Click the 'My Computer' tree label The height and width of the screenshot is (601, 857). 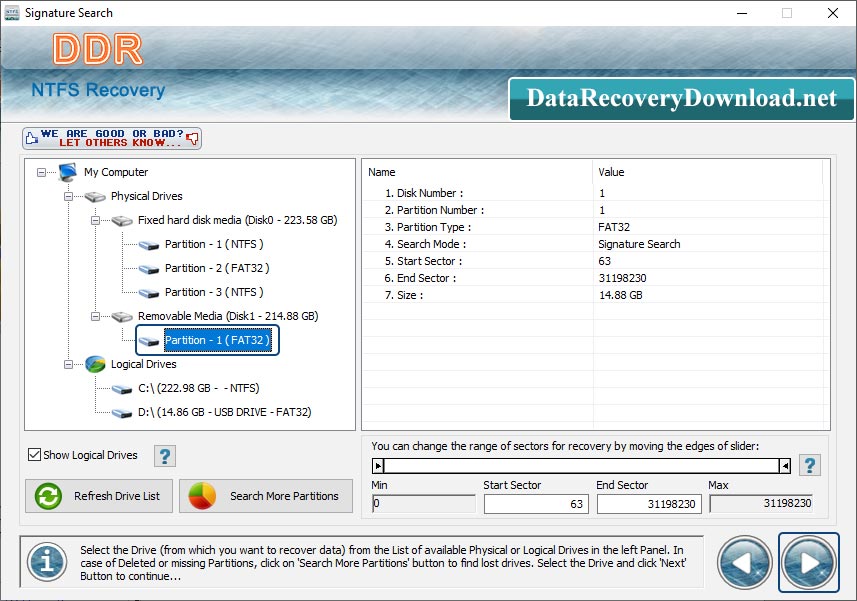click(x=116, y=172)
